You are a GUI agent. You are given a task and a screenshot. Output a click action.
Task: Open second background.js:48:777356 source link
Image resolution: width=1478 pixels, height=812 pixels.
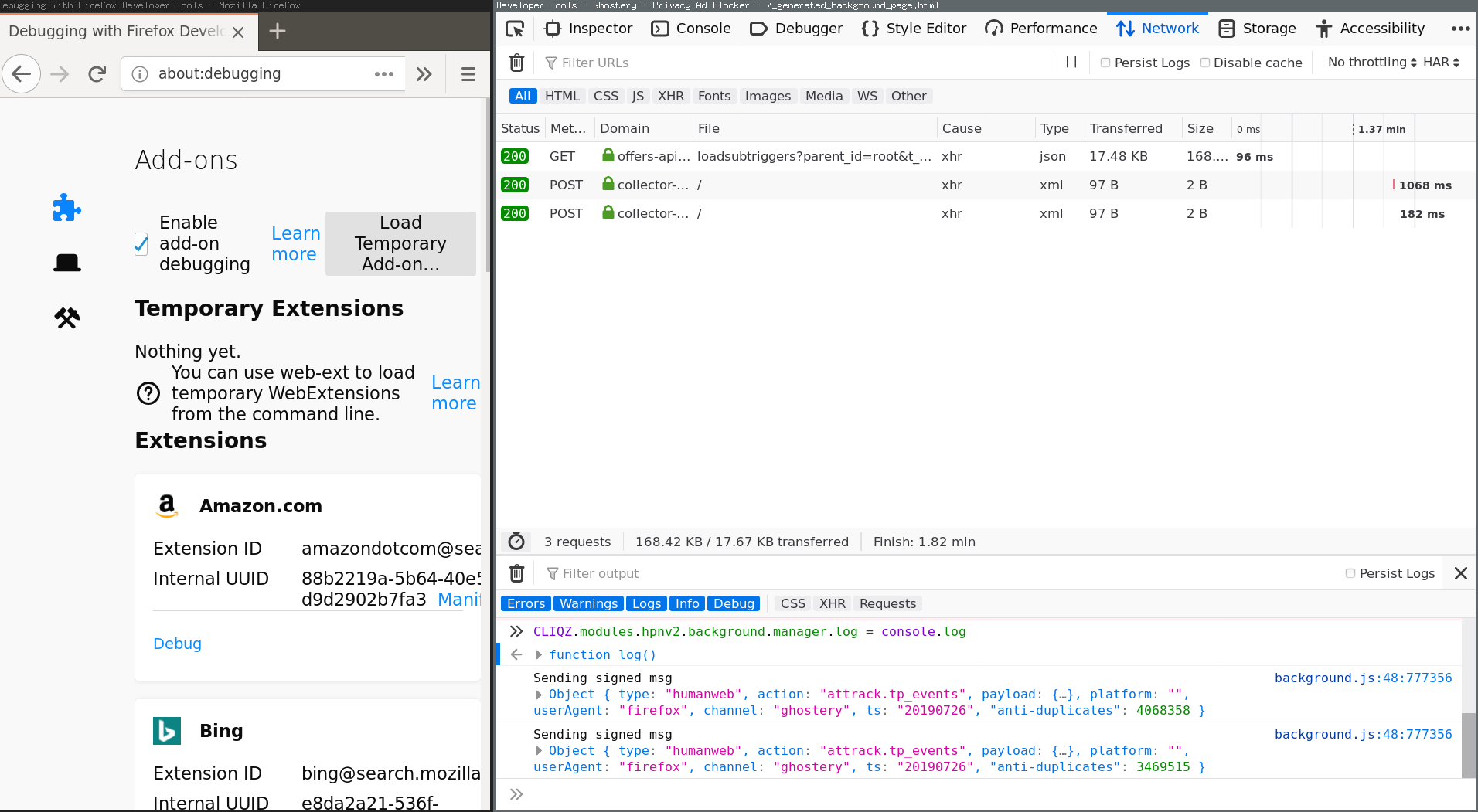pyautogui.click(x=1363, y=734)
